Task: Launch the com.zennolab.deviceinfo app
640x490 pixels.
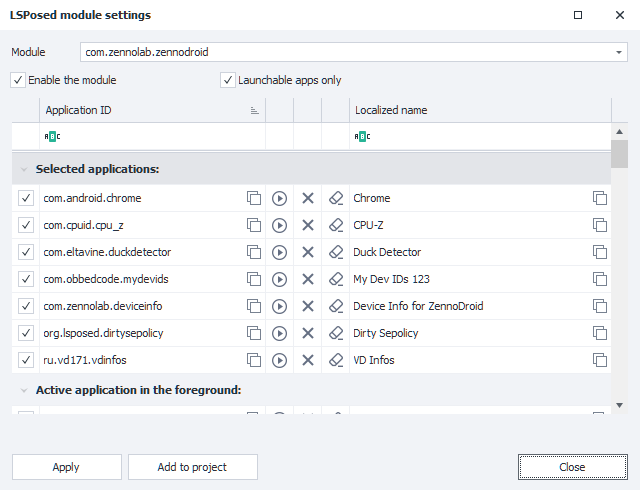Action: tap(280, 306)
